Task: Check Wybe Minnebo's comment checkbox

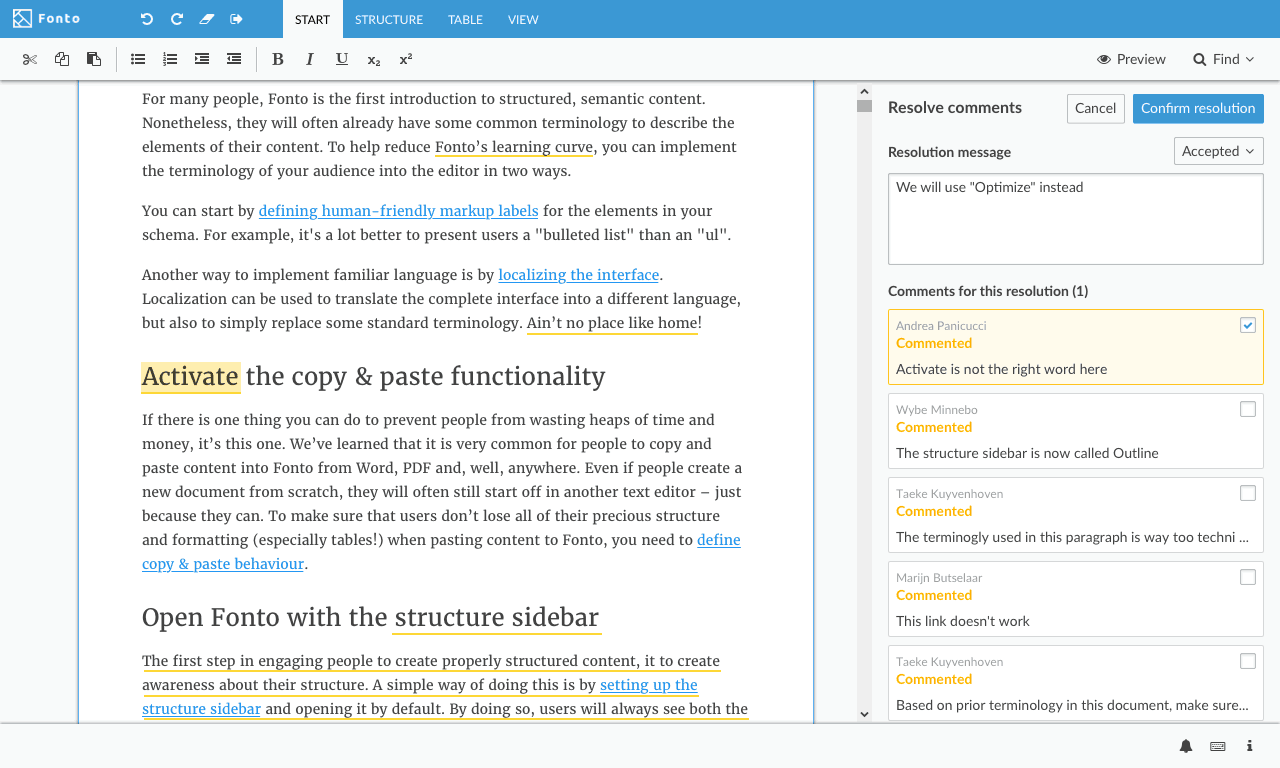Action: (x=1248, y=409)
